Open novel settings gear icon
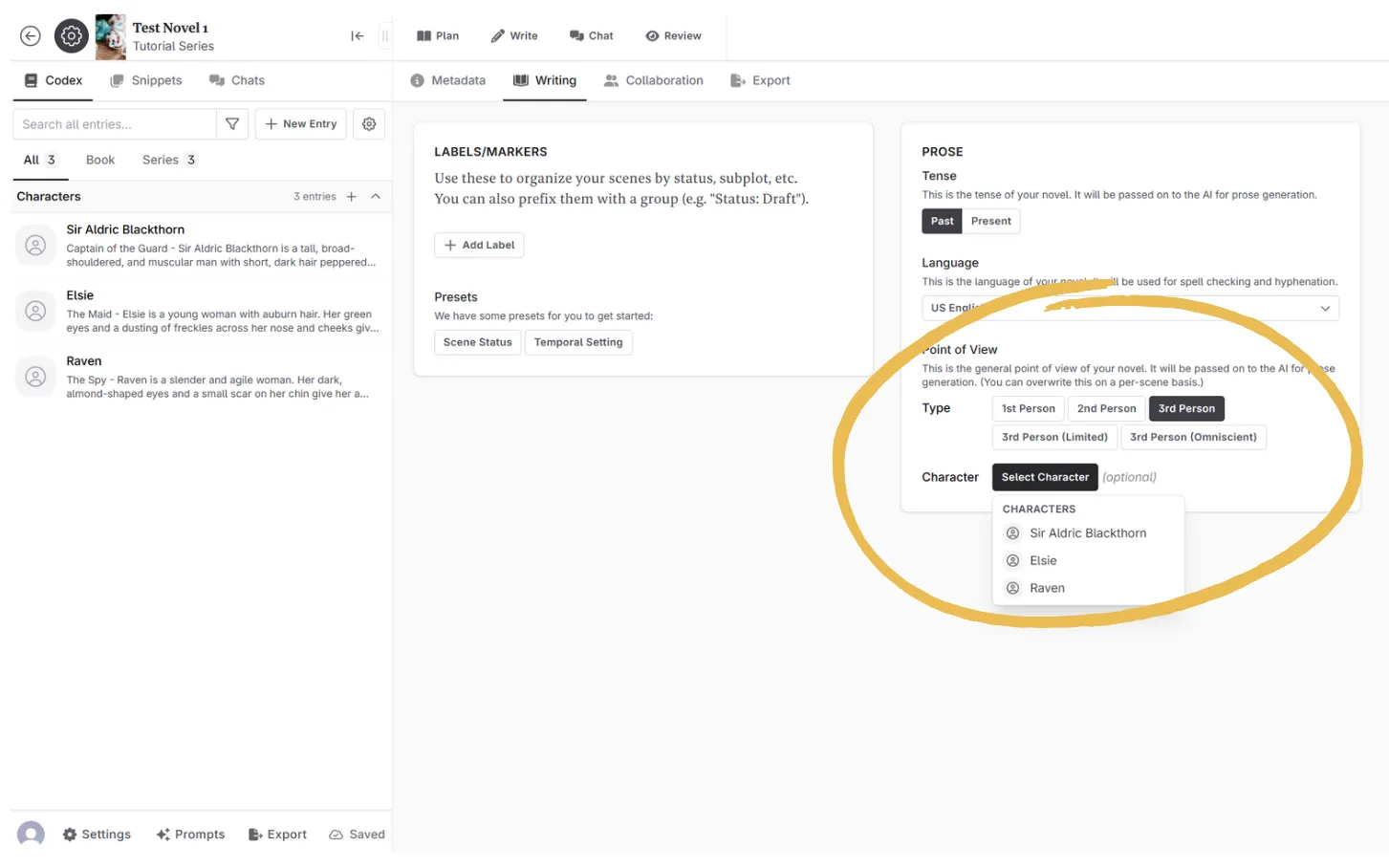Viewport: 1389px width, 868px height. tap(71, 36)
